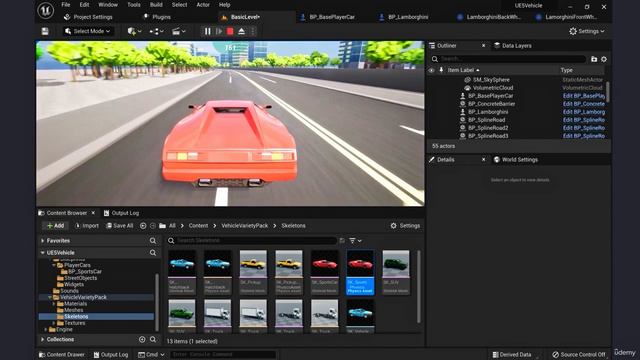This screenshot has width=640, height=360.
Task: Collapse the PlayerCars folder
Action: tap(54, 265)
